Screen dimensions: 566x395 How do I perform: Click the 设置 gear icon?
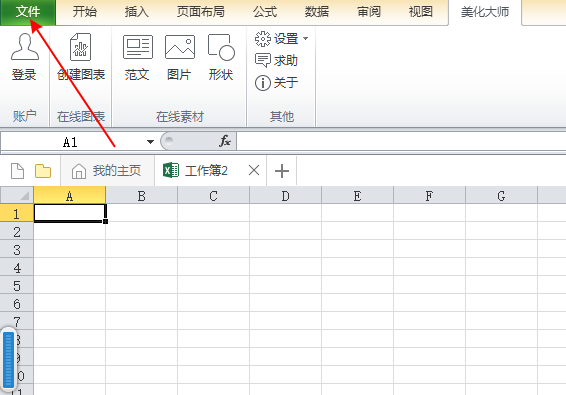[262, 39]
